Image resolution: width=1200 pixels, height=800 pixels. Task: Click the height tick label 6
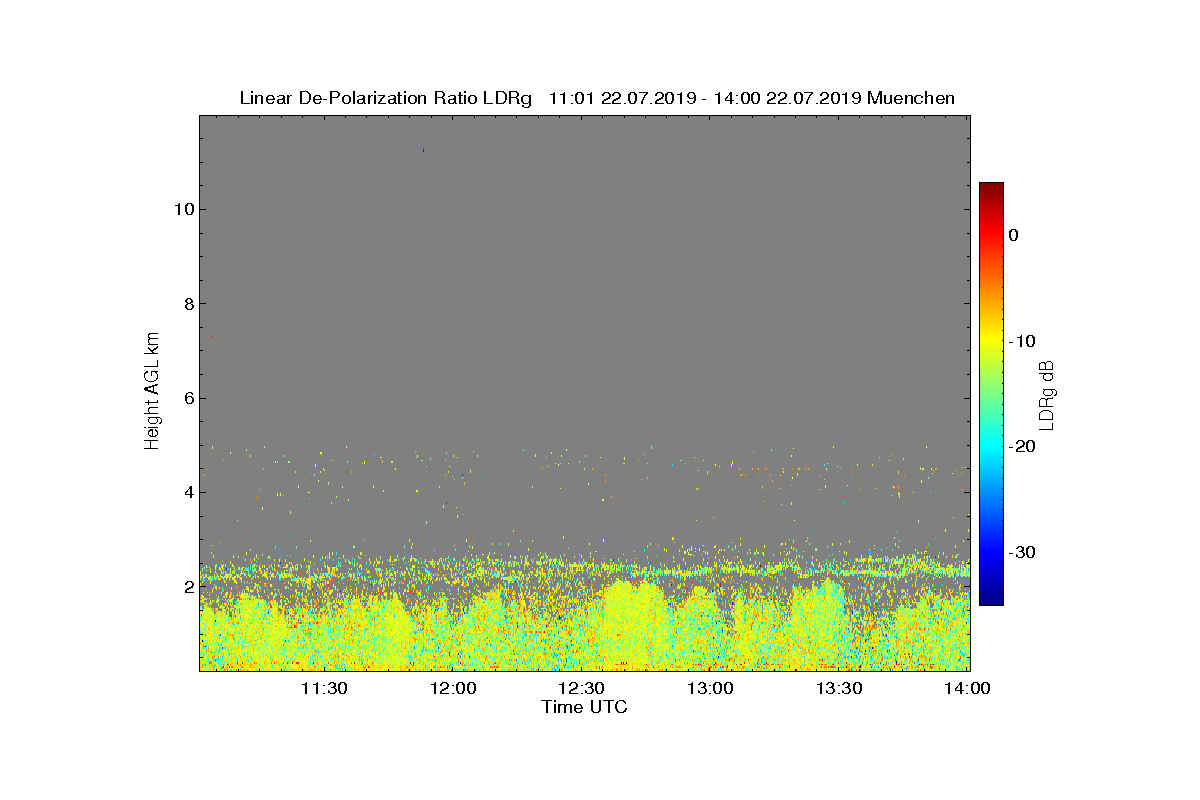188,398
